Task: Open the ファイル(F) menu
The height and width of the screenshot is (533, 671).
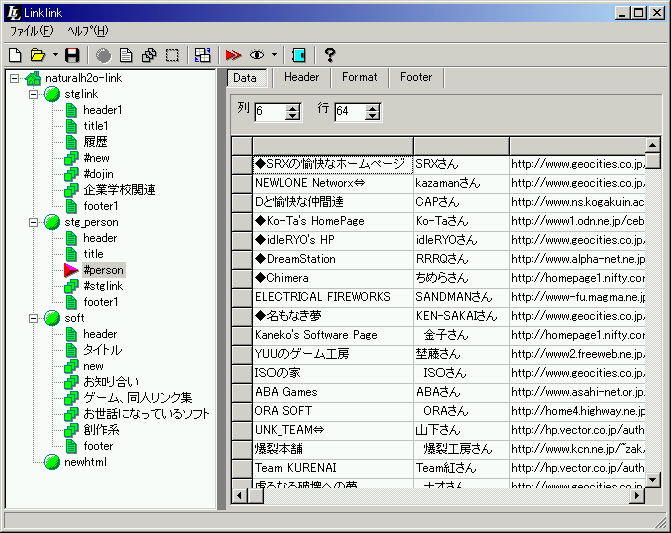Action: click(x=32, y=31)
